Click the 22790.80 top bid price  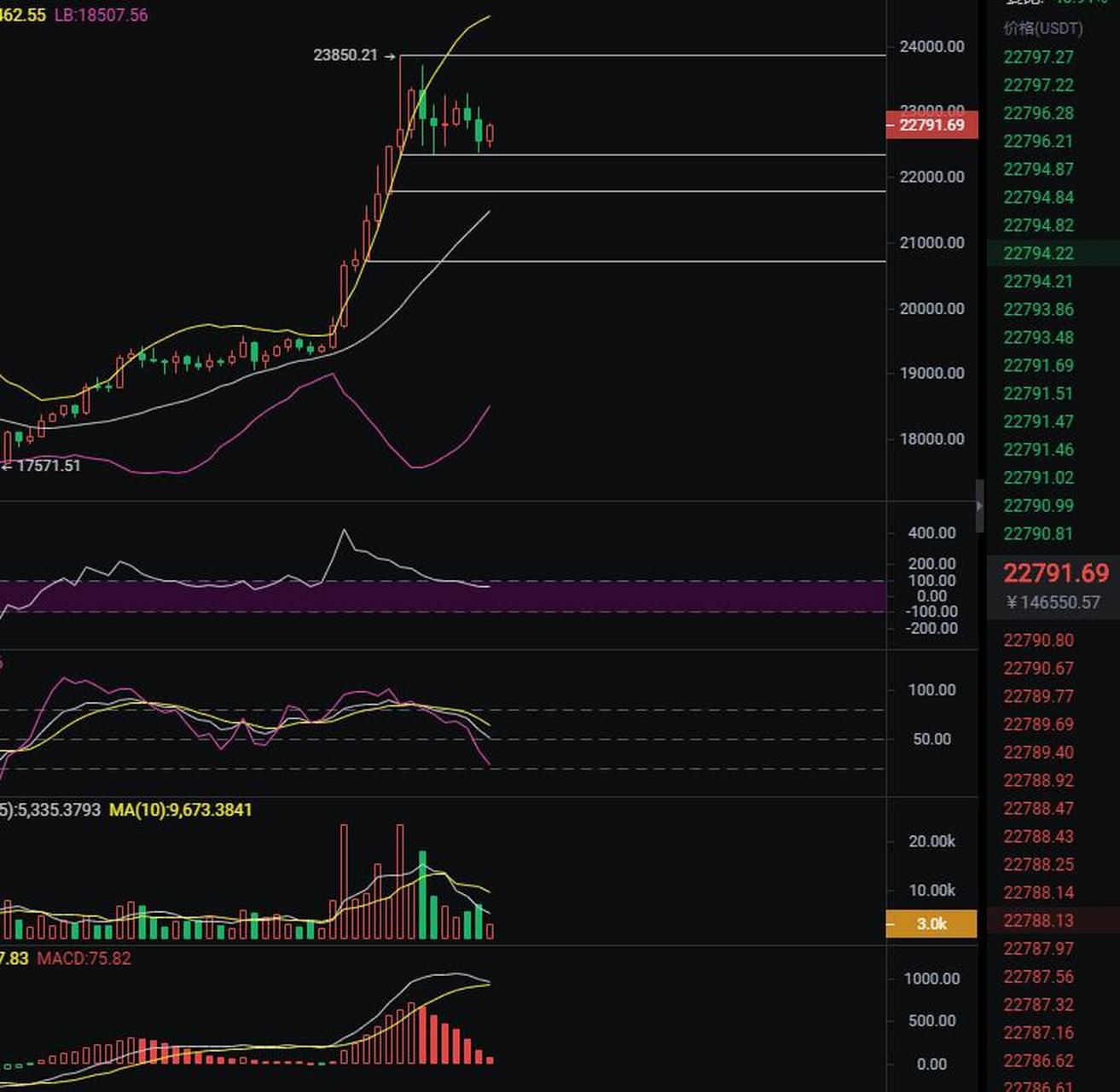point(1038,641)
